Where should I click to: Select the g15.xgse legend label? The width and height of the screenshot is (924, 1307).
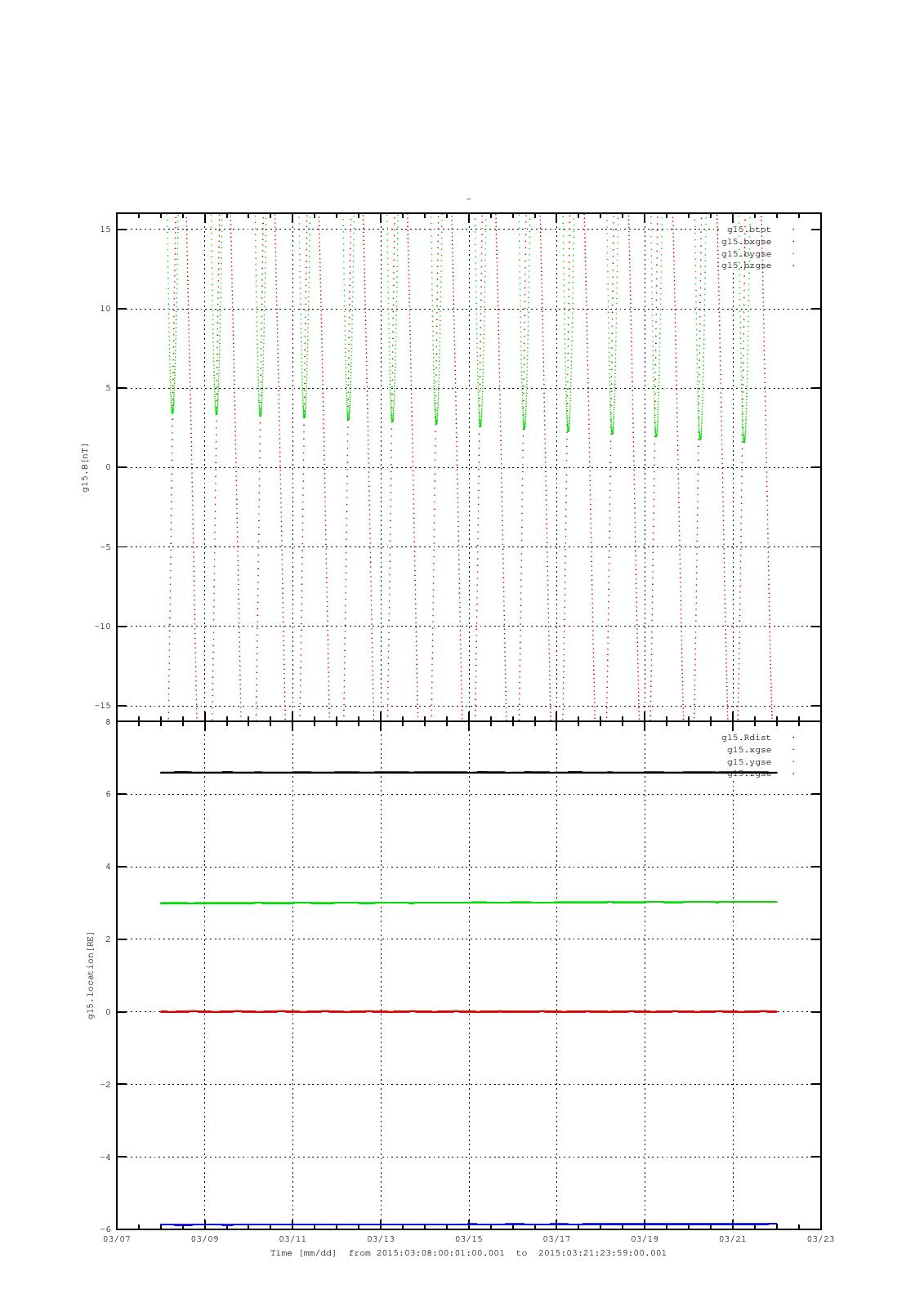[749, 750]
